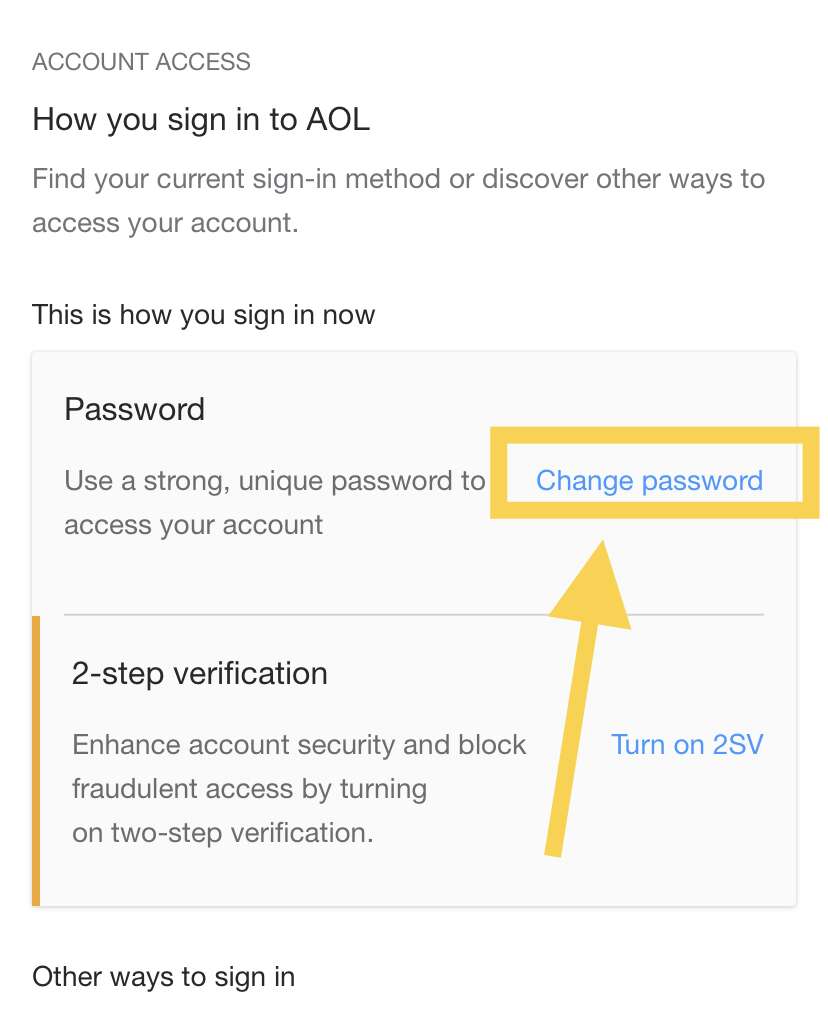Click the 2-step verification heading
The width and height of the screenshot is (828, 1011).
click(199, 673)
